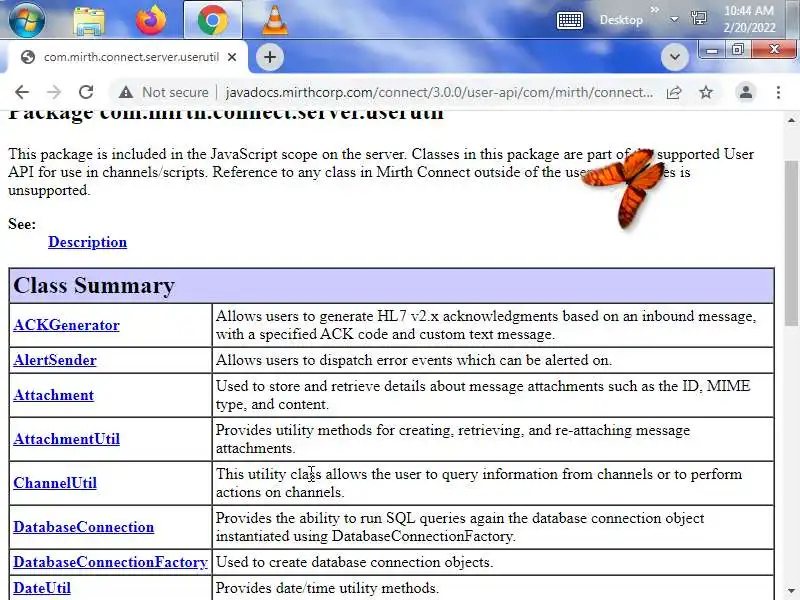Go forward to next page

pyautogui.click(x=54, y=92)
